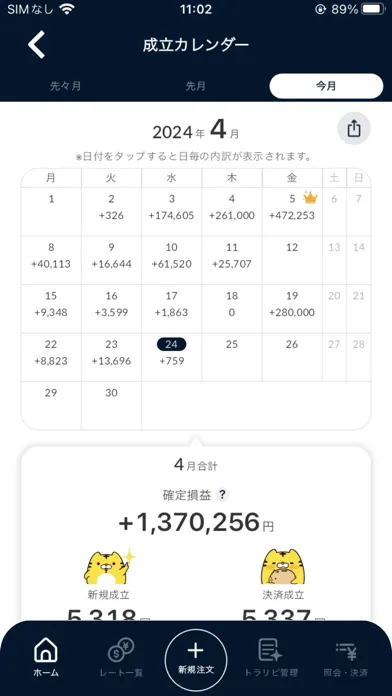Switch to the 先々月 tab
The image size is (392, 696).
tap(65, 86)
